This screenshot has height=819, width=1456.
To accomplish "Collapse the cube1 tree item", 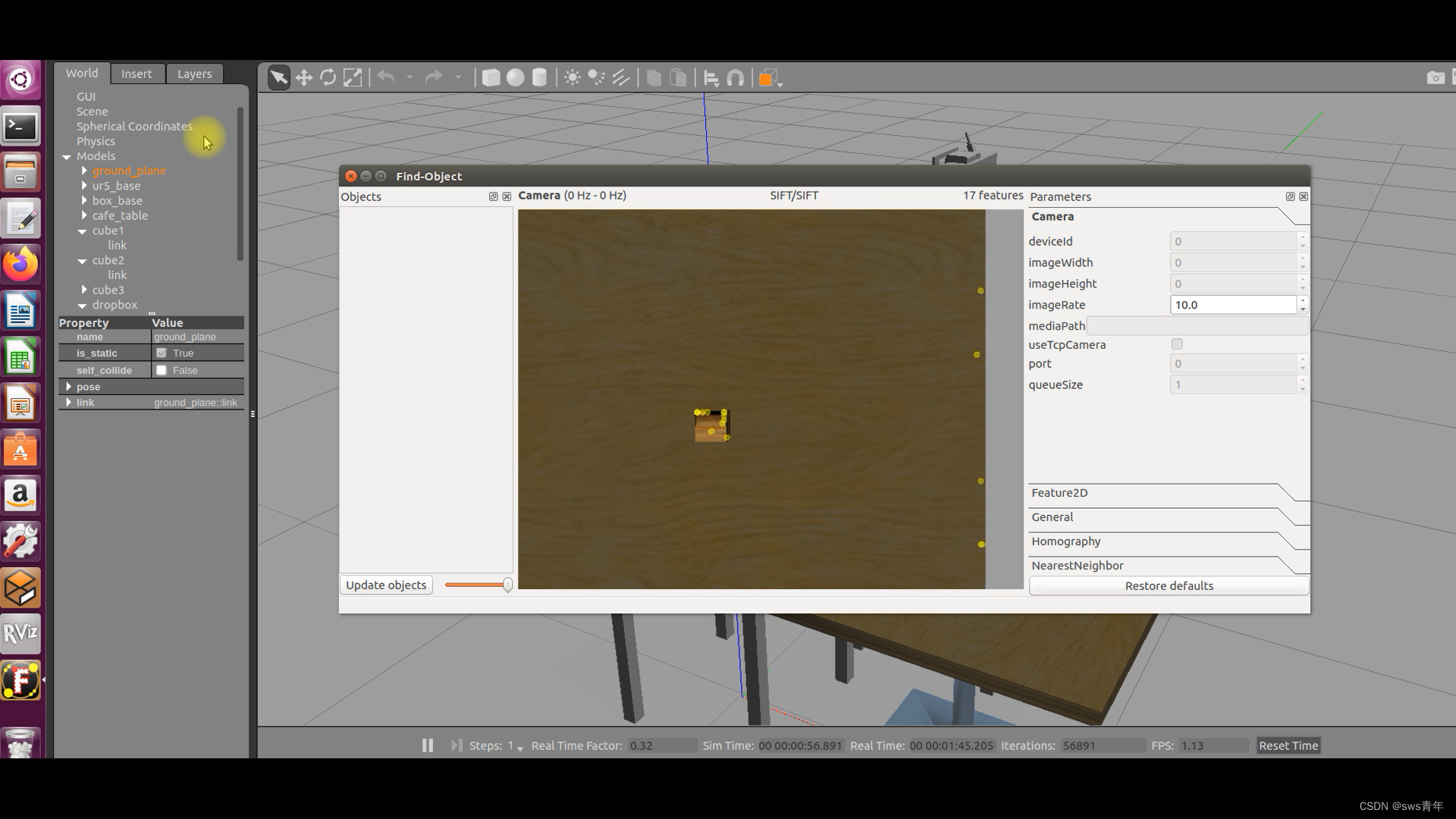I will pyautogui.click(x=82, y=231).
